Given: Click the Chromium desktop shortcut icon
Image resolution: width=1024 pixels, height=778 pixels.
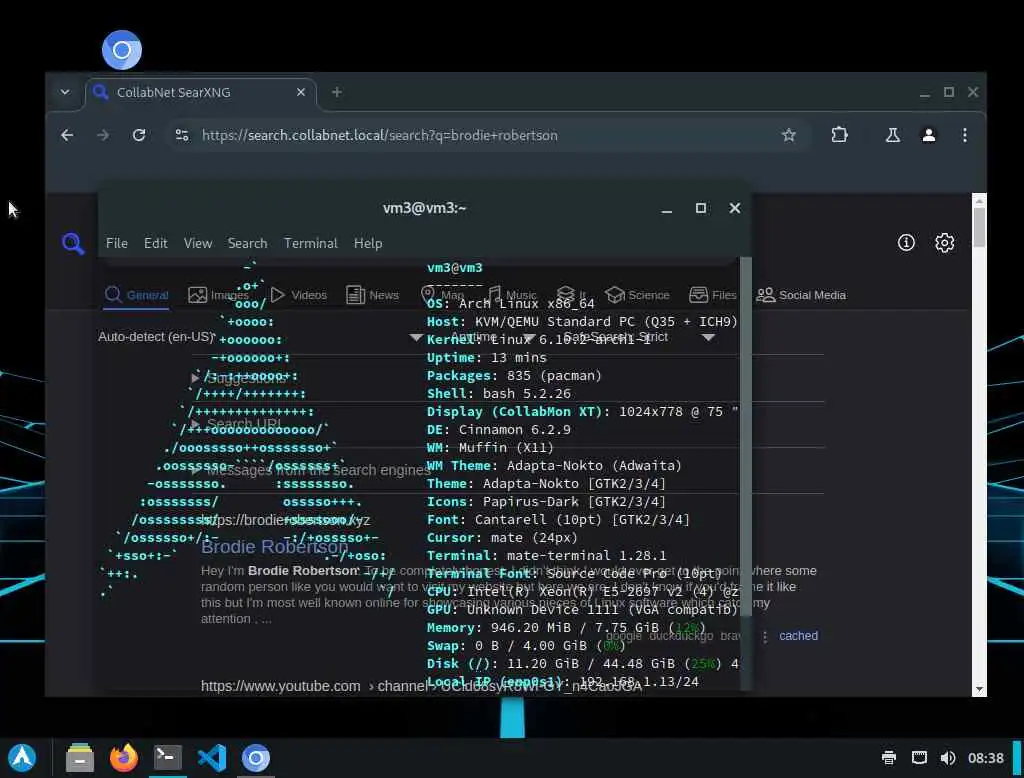Looking at the screenshot, I should click(x=121, y=50).
